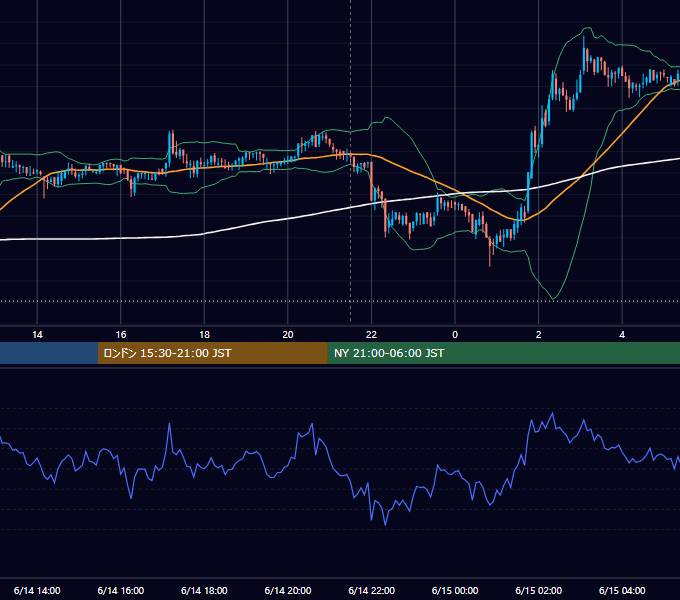Click the 6/14 20:00 label on oscillator axis
Viewport: 680px width, 600px height.
(288, 590)
